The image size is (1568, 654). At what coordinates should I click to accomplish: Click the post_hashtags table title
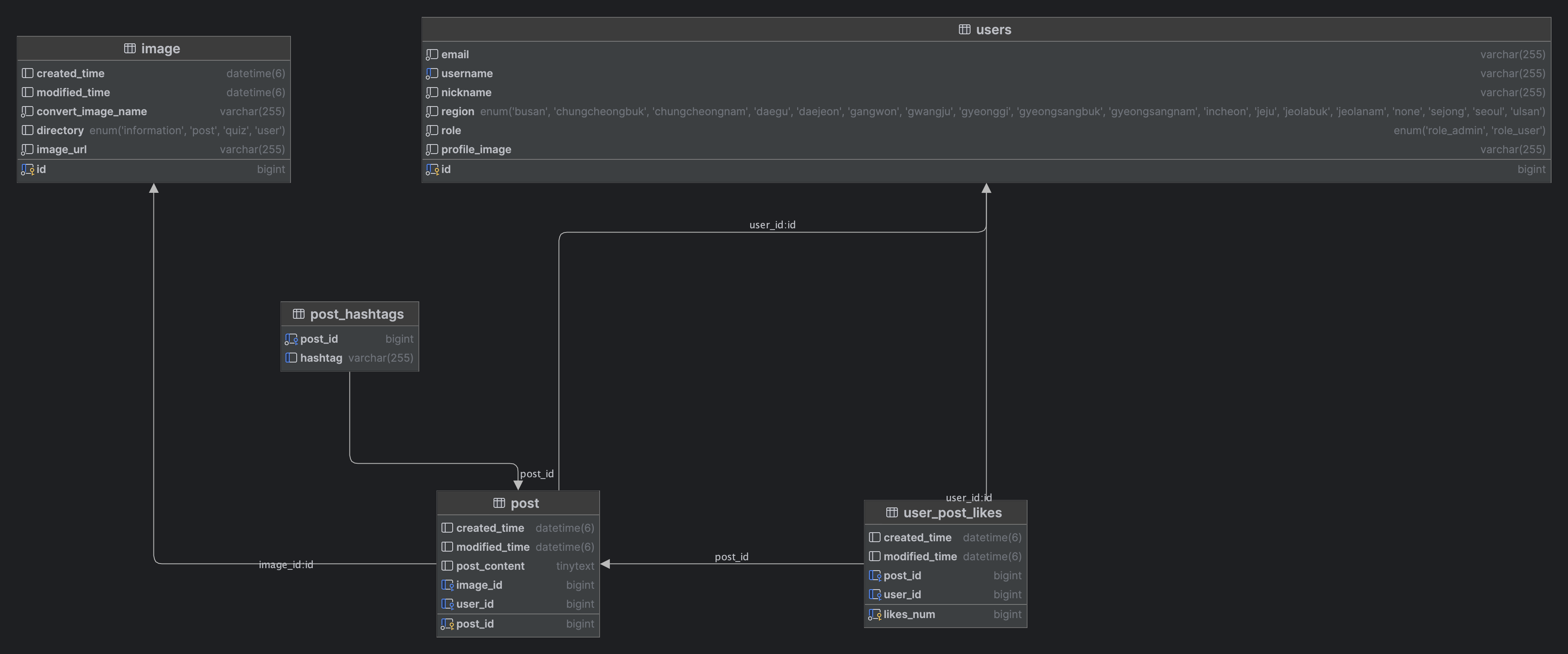(357, 314)
